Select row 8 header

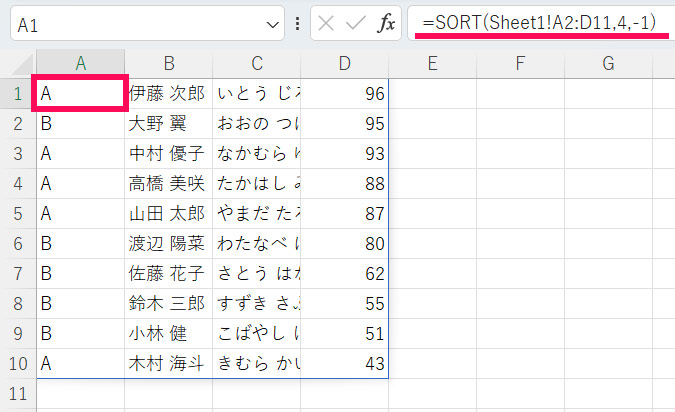[18, 304]
